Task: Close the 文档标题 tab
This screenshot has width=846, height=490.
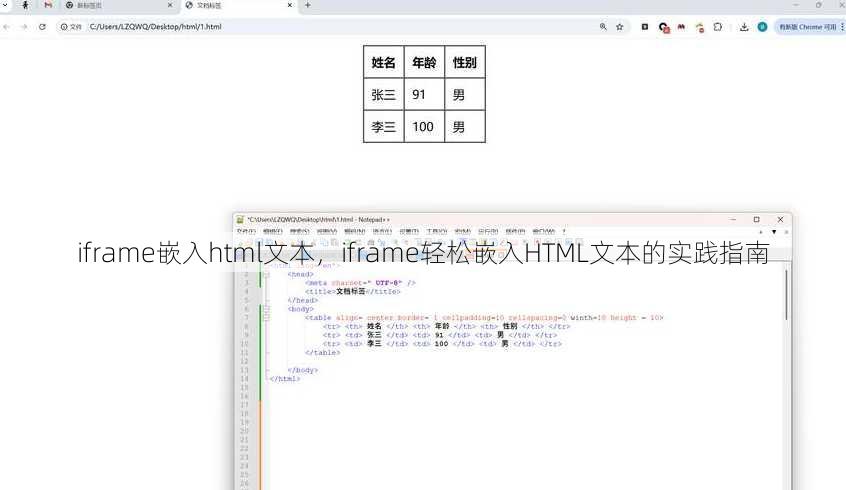Action: click(x=290, y=5)
